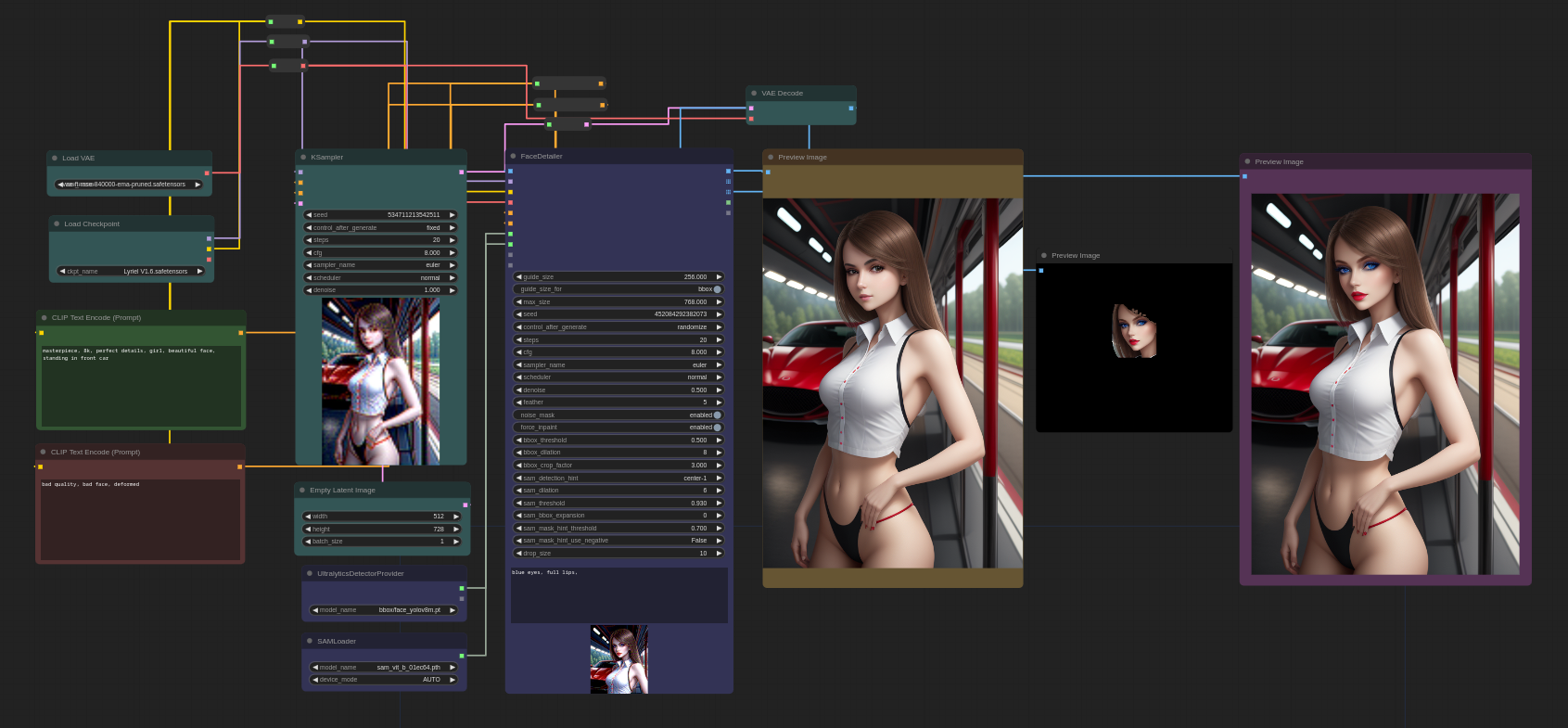Click the negative prompt text box
Viewport: 1568px width, 728px height.
click(140, 519)
